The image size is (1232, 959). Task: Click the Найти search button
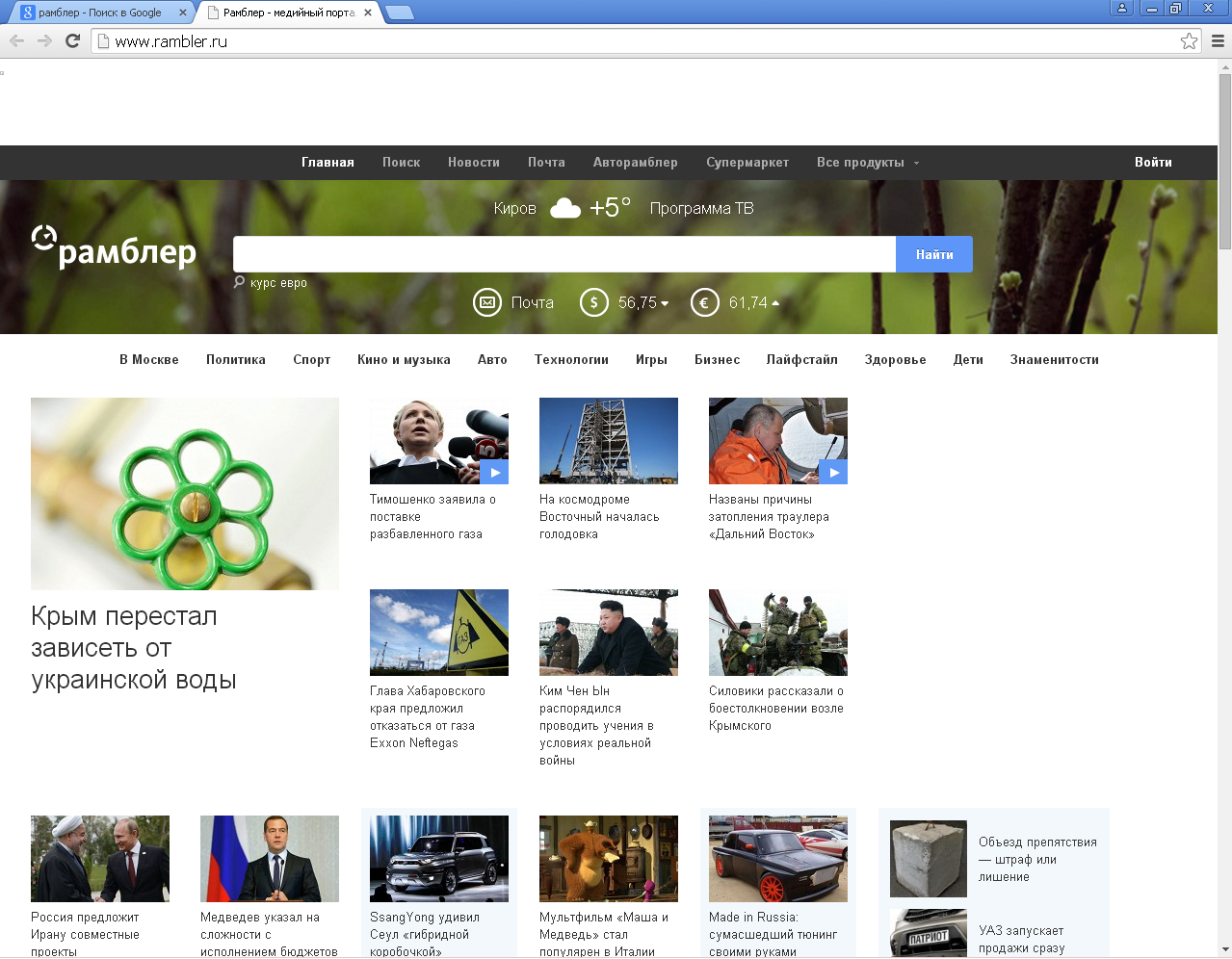pos(934,254)
